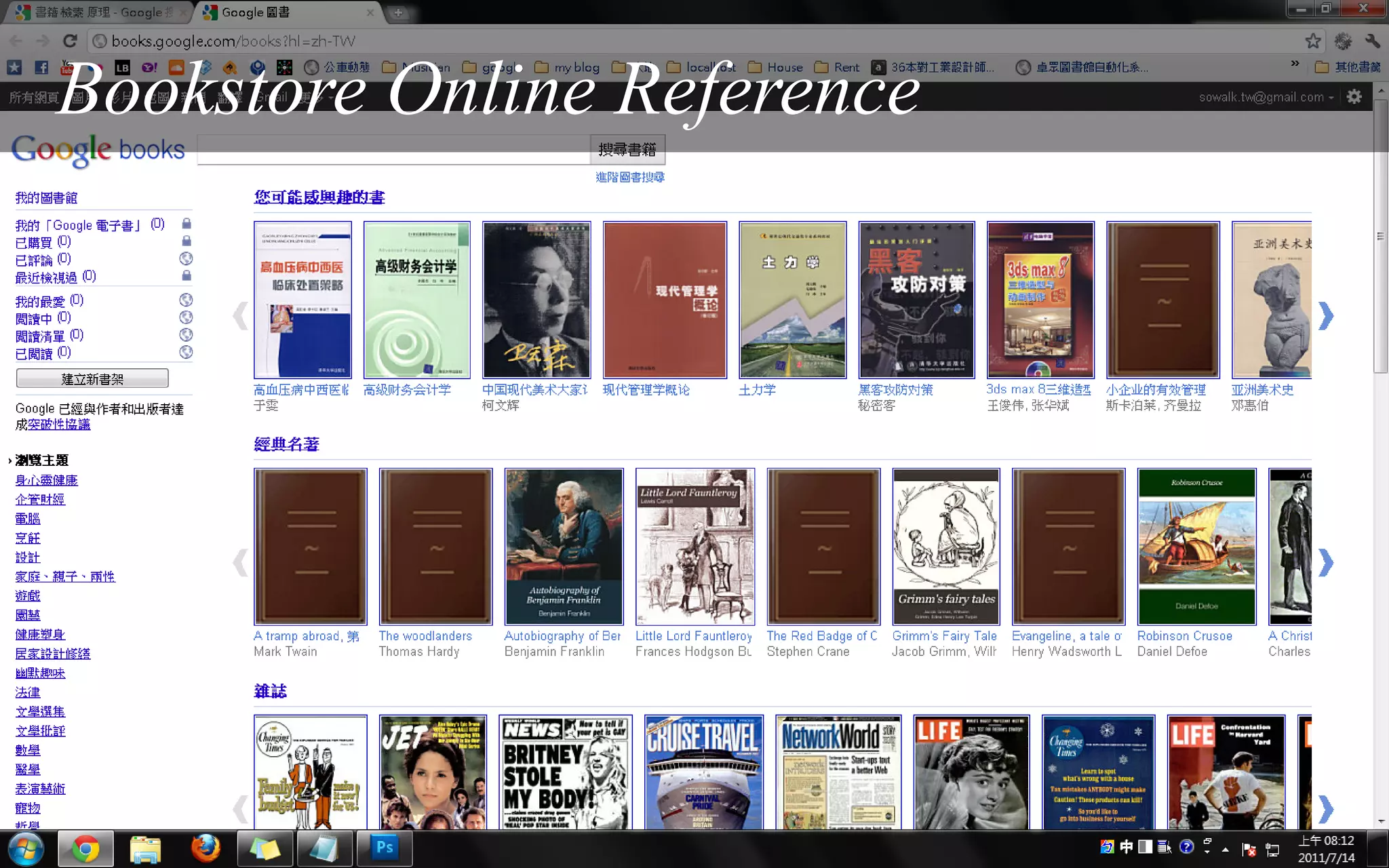Click the globe icon beside 已評論

tap(186, 258)
